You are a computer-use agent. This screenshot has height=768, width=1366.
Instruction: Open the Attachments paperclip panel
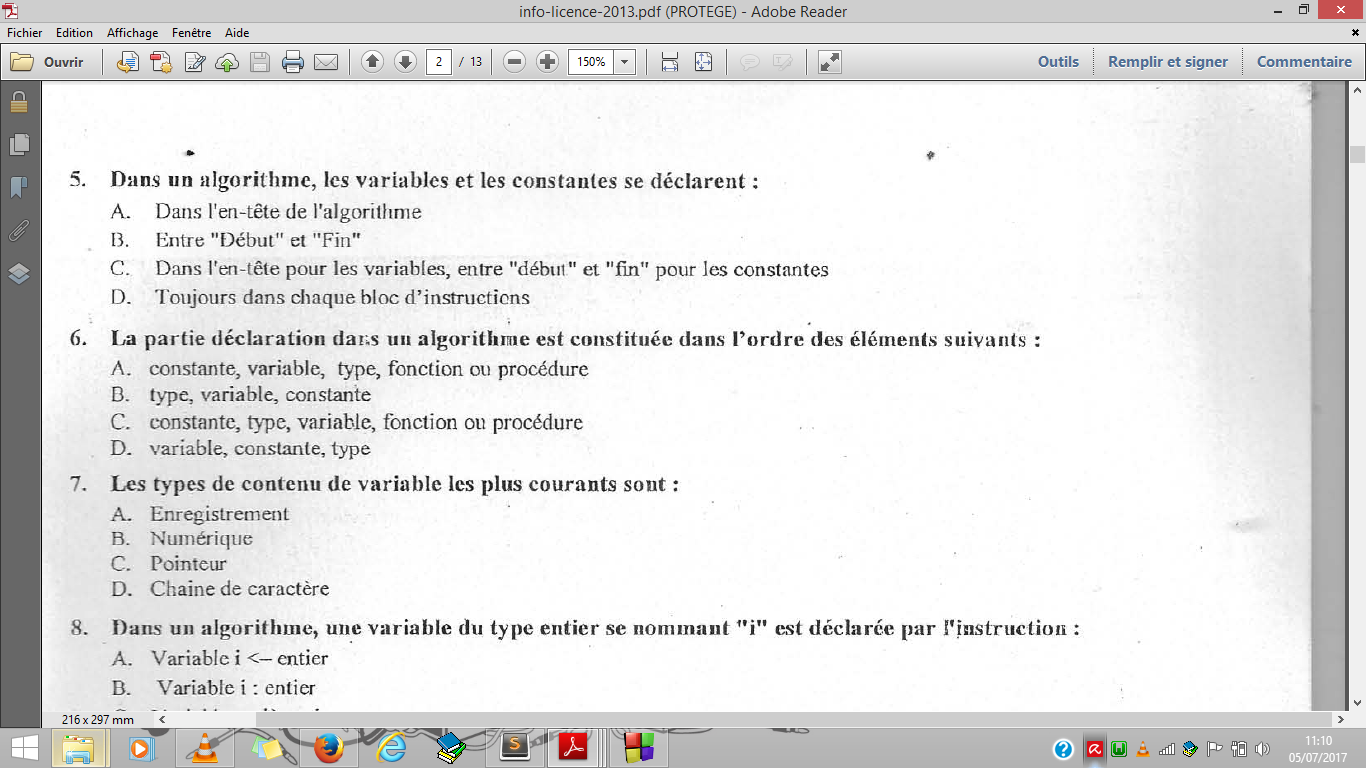pyautogui.click(x=17, y=233)
